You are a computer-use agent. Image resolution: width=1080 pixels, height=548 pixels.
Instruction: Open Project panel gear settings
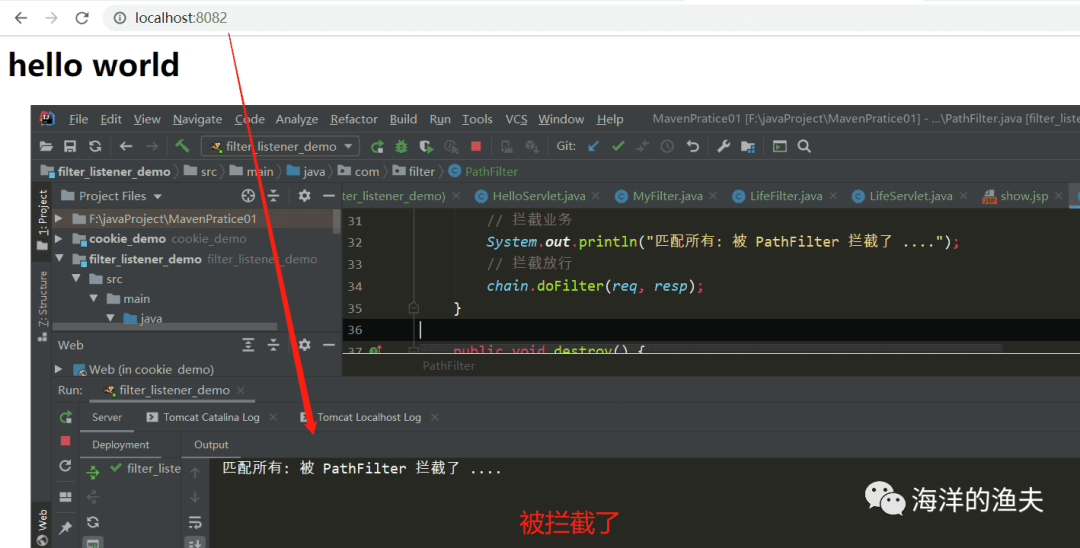pyautogui.click(x=304, y=196)
